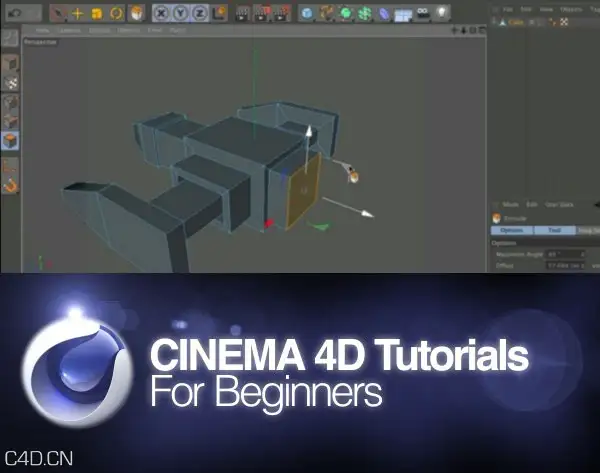Select the Move tool cross icon
Viewport: 600px width, 473px height.
tap(78, 14)
